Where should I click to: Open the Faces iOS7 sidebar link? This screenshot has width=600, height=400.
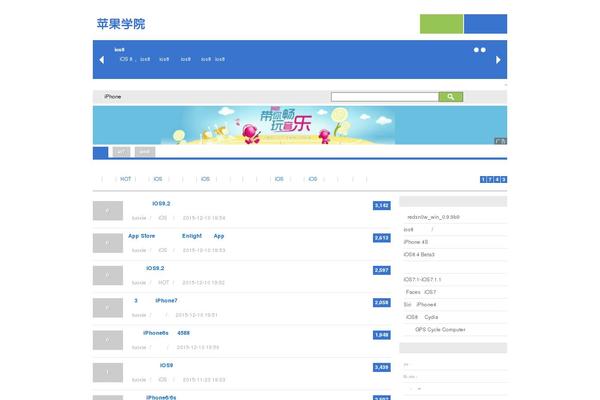click(x=421, y=292)
